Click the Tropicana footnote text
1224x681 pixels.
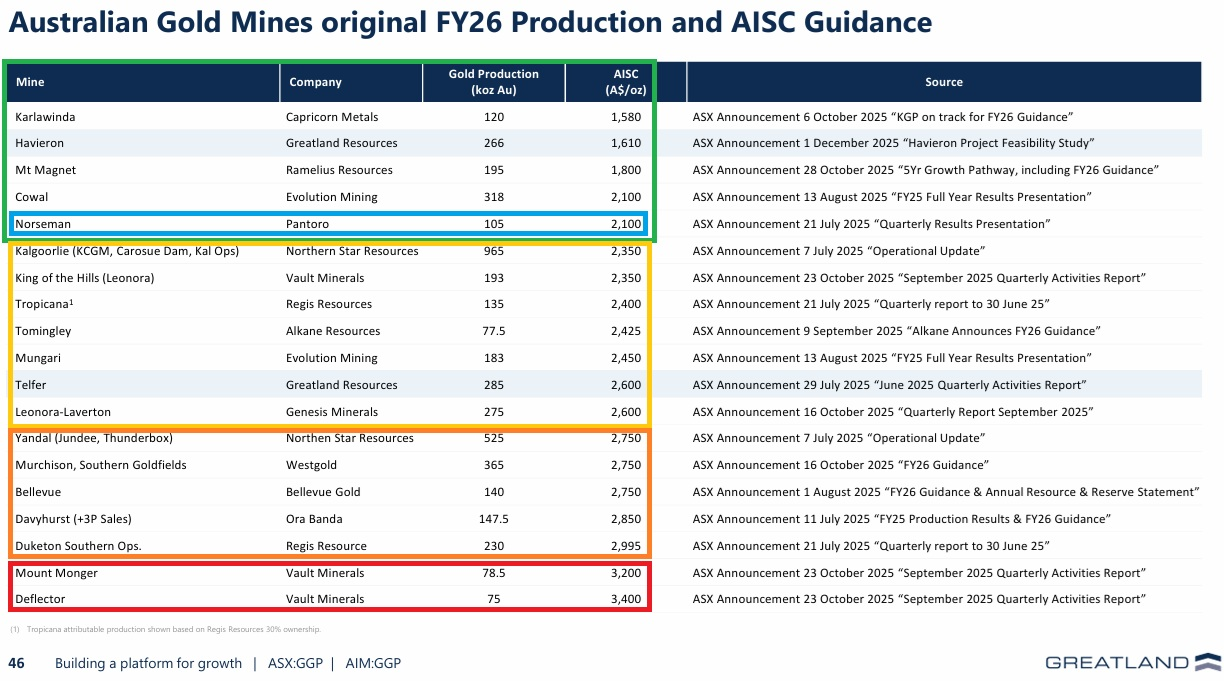[x=166, y=629]
